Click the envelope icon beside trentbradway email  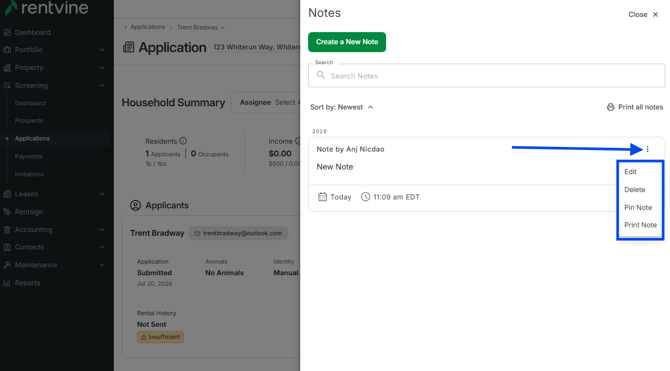(x=197, y=233)
